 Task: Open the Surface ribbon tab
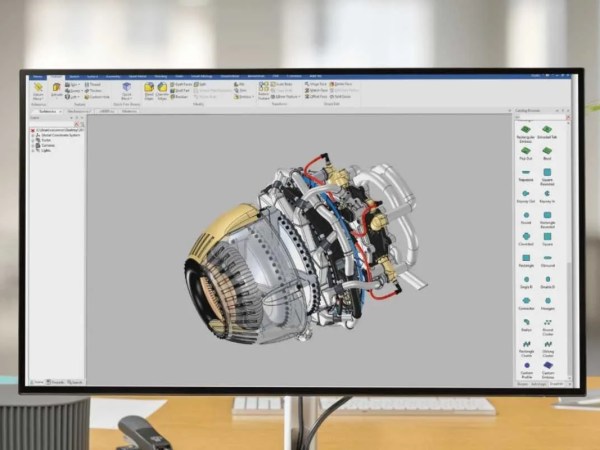click(92, 77)
